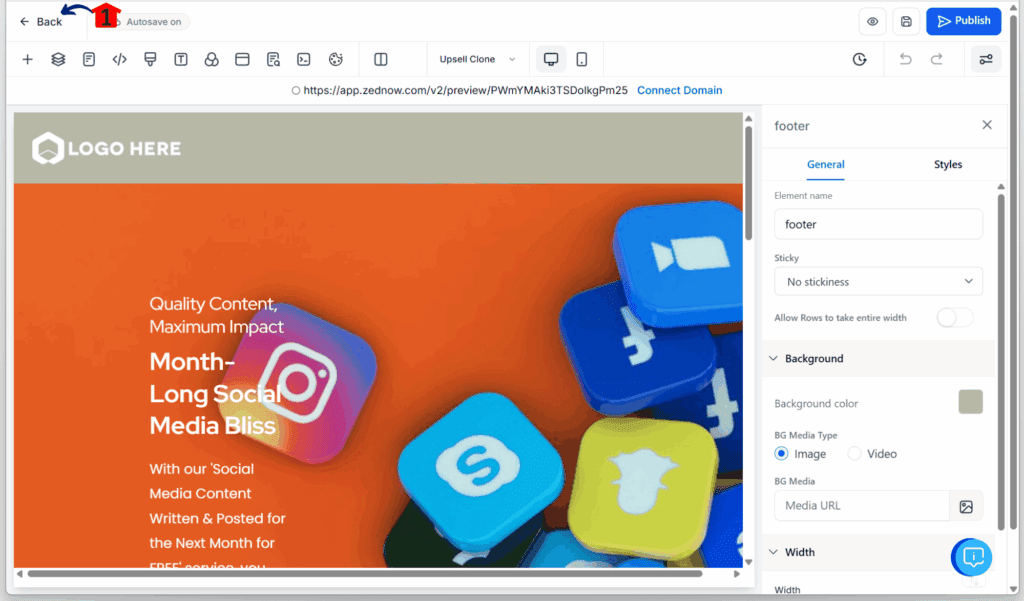Click the save disk icon
The height and width of the screenshot is (601, 1024).
(x=906, y=22)
